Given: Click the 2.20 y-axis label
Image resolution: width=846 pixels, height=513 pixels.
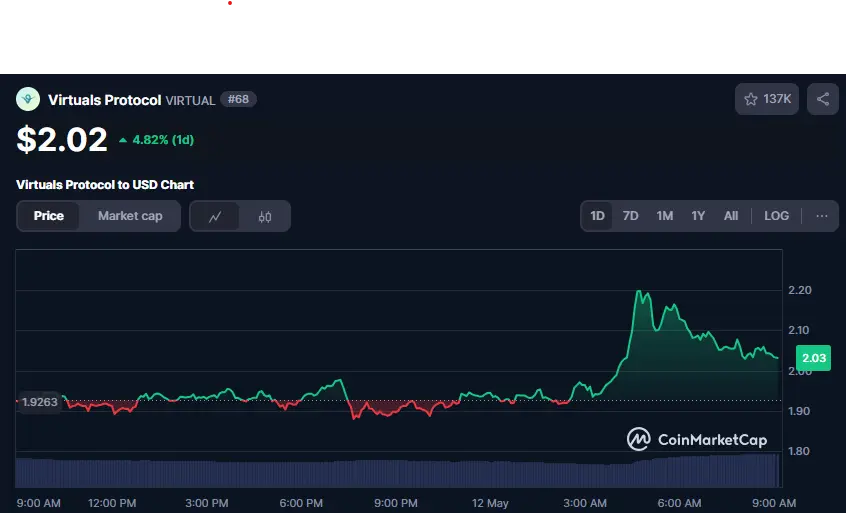Looking at the screenshot, I should (800, 290).
